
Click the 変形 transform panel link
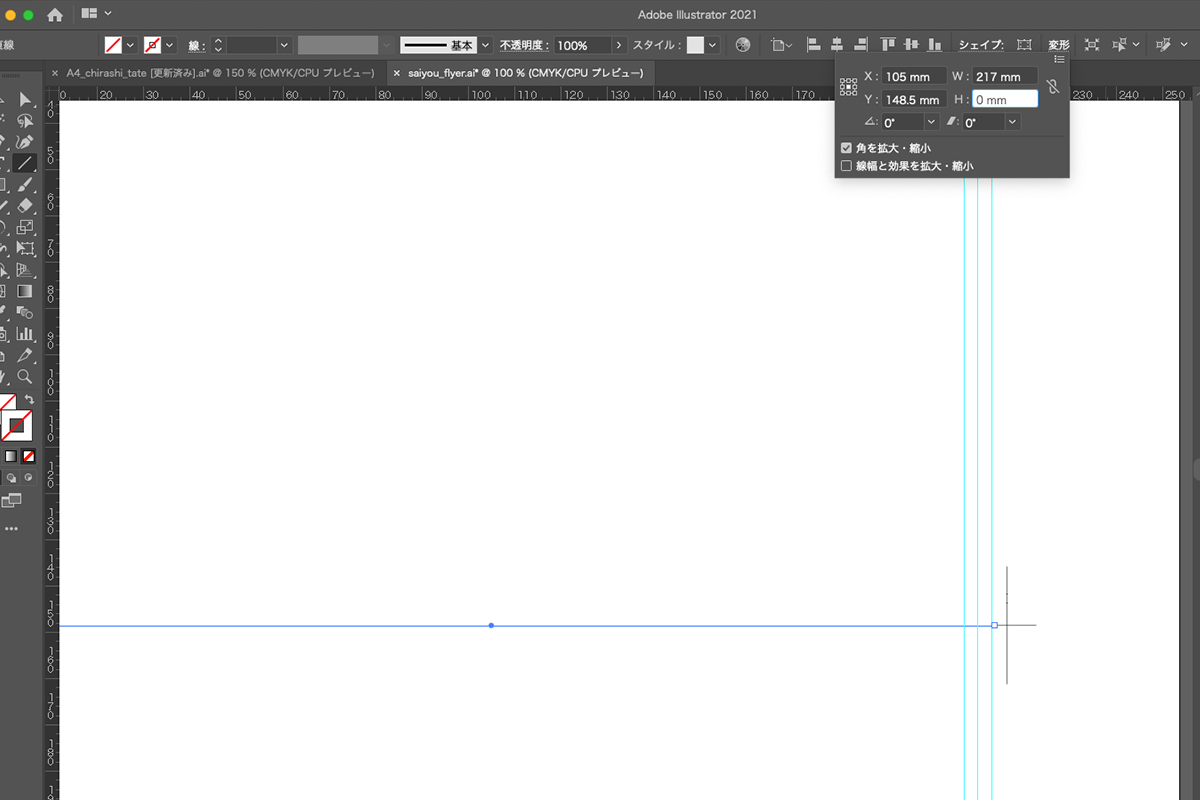point(1058,45)
